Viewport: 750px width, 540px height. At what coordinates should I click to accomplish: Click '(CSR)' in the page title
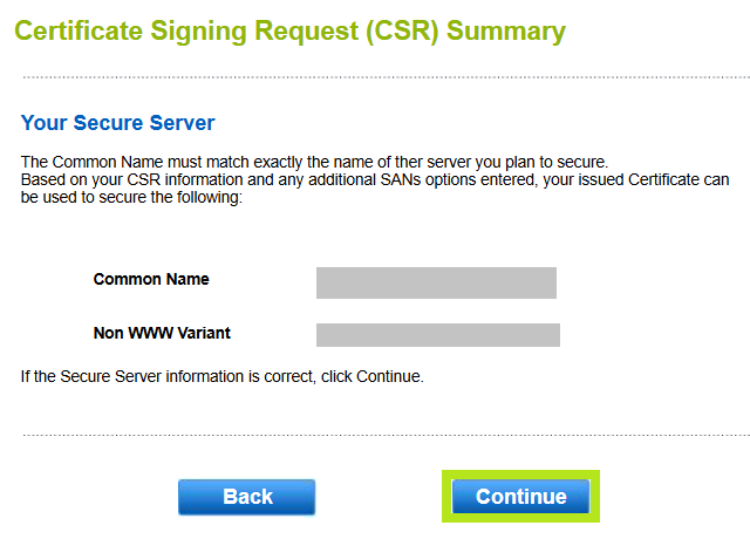click(393, 31)
